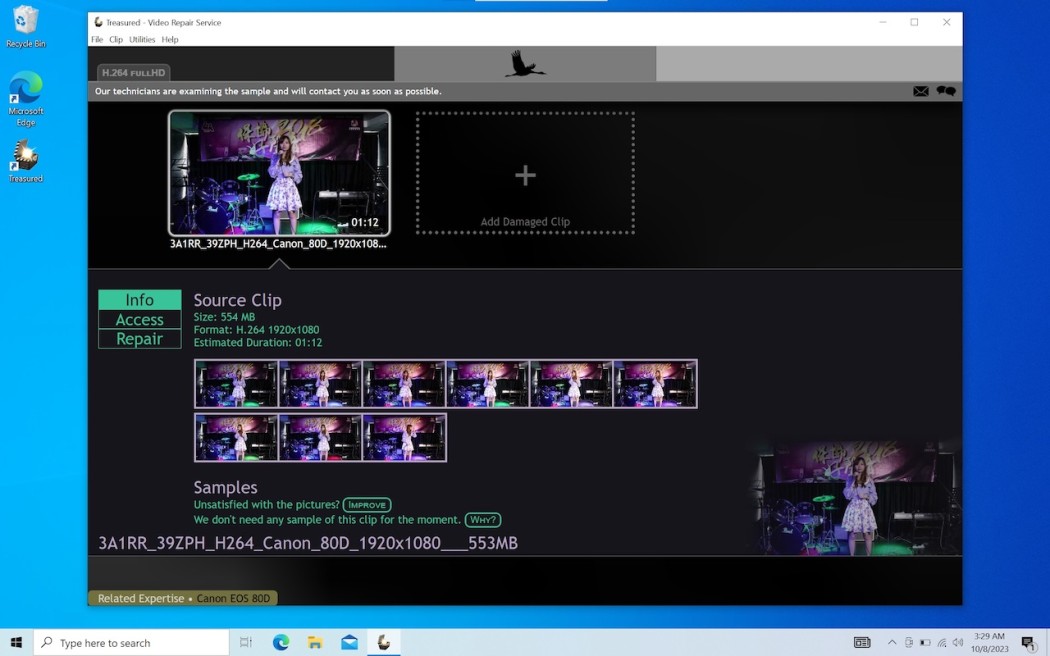Select the 3A1RR clip thumbnail with 01:12
The height and width of the screenshot is (656, 1050).
pos(279,173)
